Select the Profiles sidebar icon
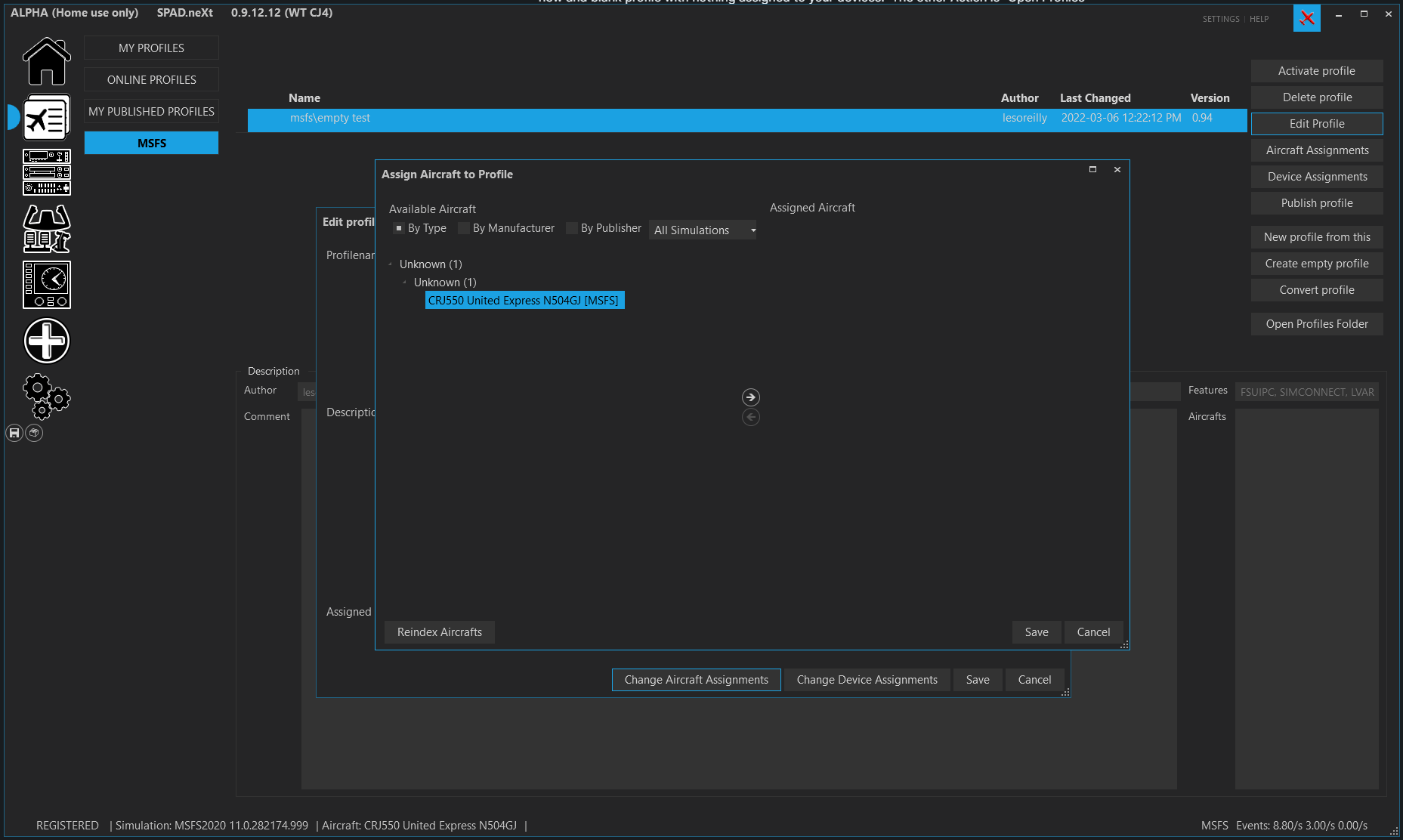This screenshot has width=1403, height=840. tap(47, 117)
